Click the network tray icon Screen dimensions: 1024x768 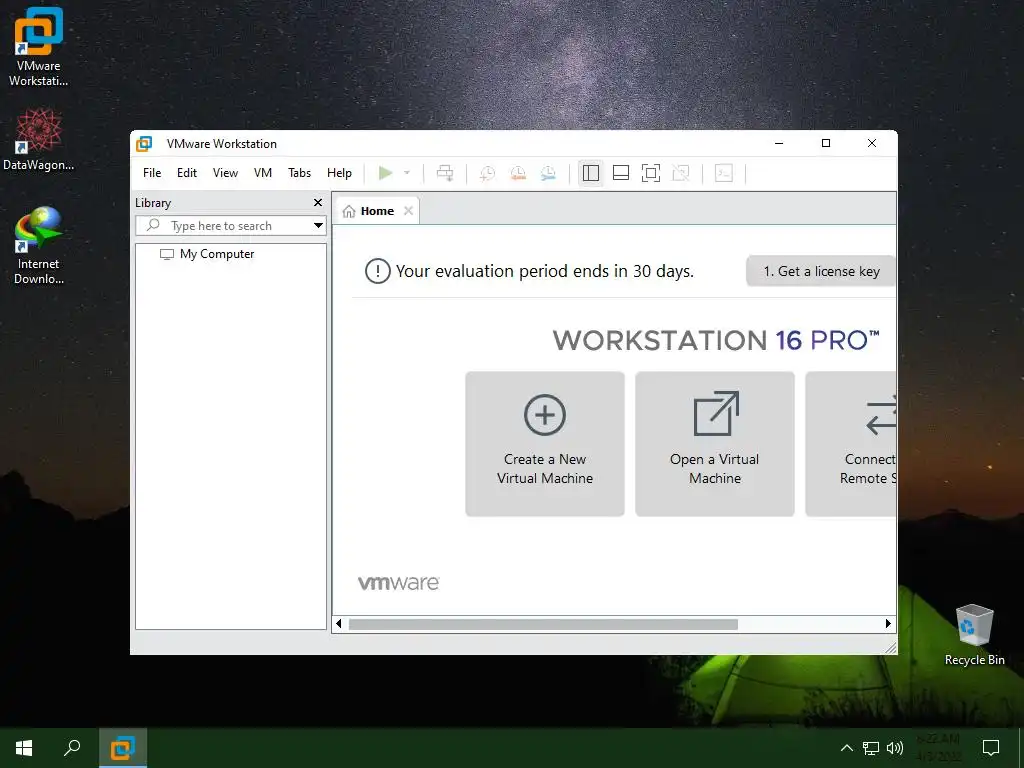pyautogui.click(x=871, y=748)
